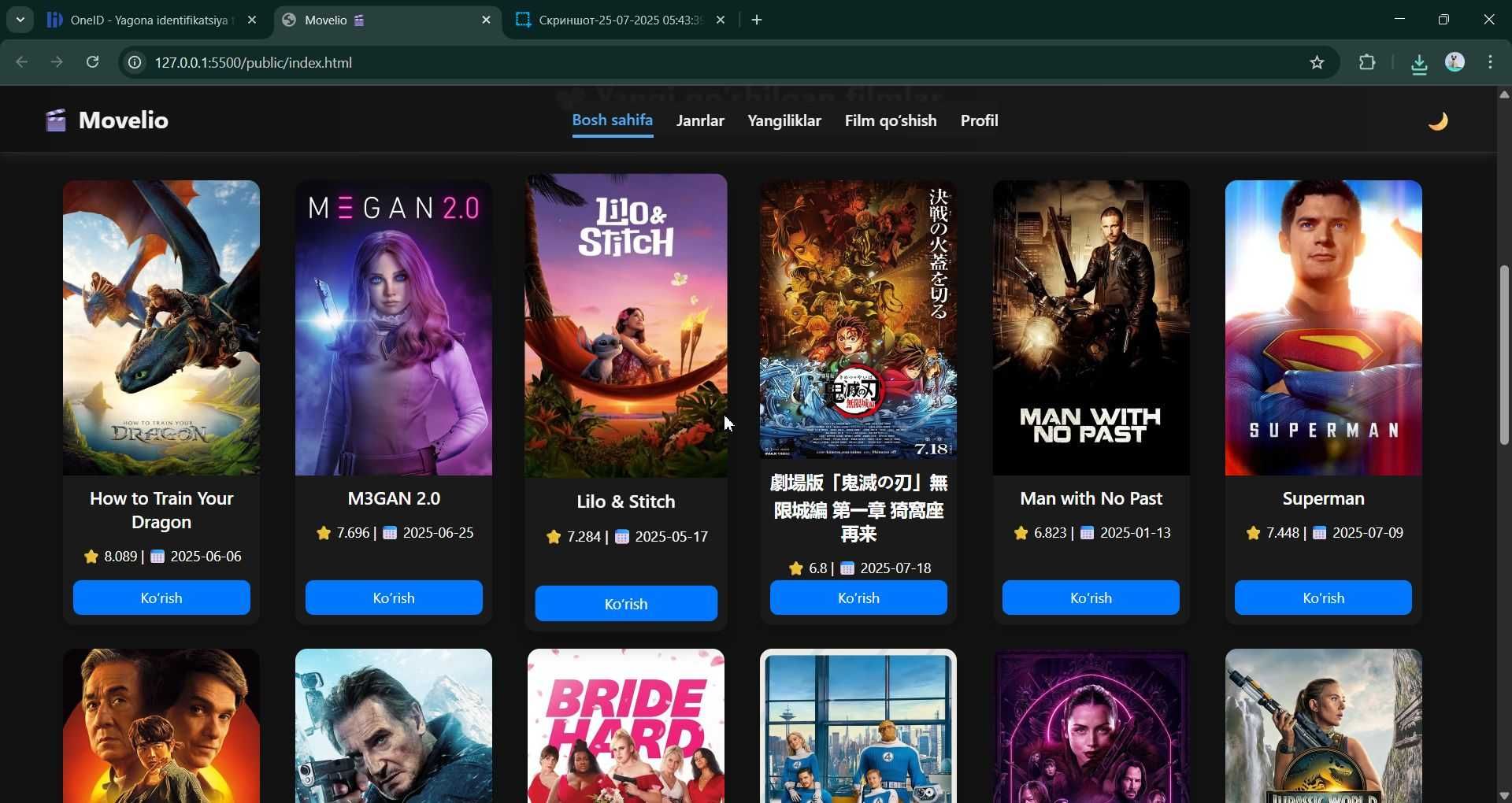This screenshot has width=1512, height=803.
Task: Close the OneID tab
Action: click(x=252, y=20)
